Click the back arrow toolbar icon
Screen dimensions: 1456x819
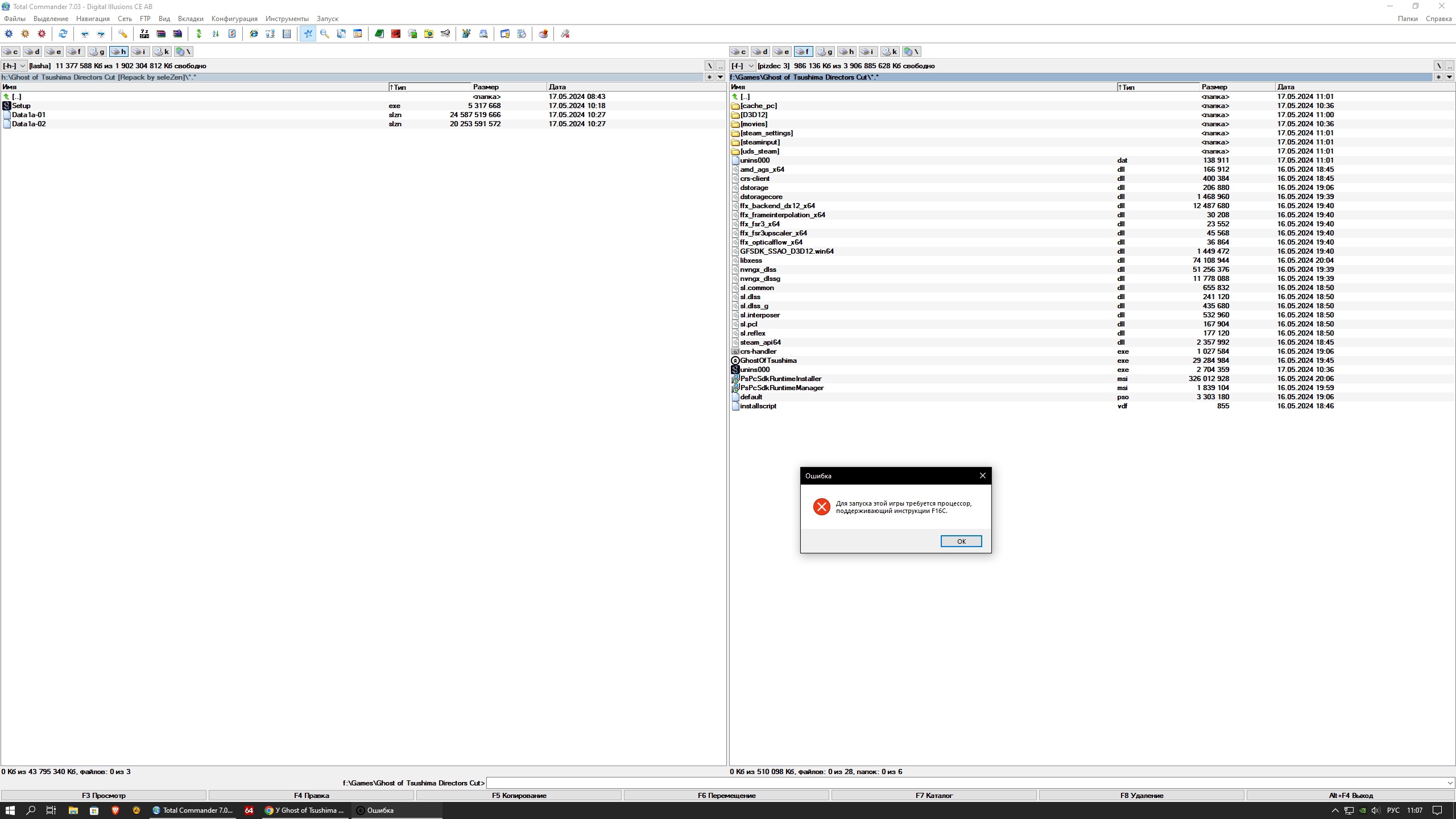tap(85, 34)
